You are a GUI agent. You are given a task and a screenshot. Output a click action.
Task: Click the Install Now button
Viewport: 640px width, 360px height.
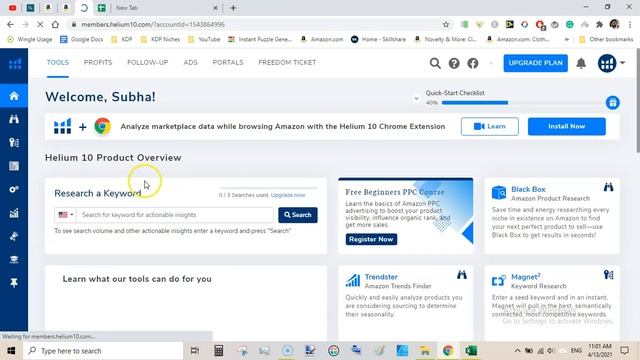point(567,127)
